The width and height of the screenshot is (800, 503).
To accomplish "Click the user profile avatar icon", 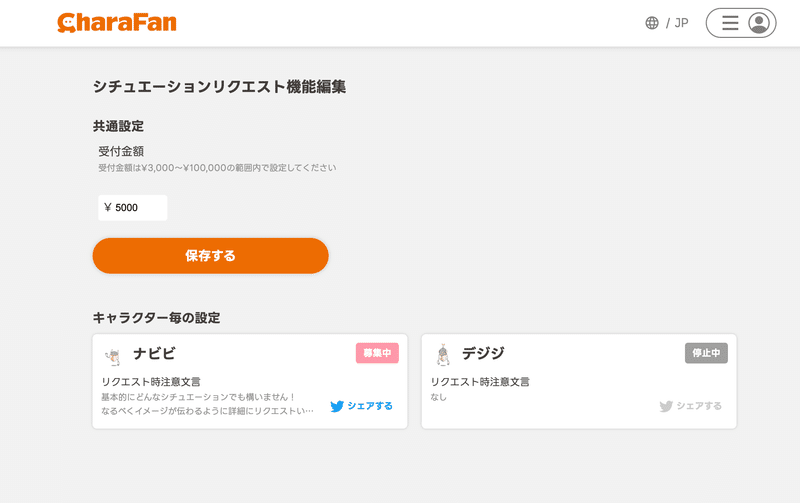I will [x=759, y=23].
